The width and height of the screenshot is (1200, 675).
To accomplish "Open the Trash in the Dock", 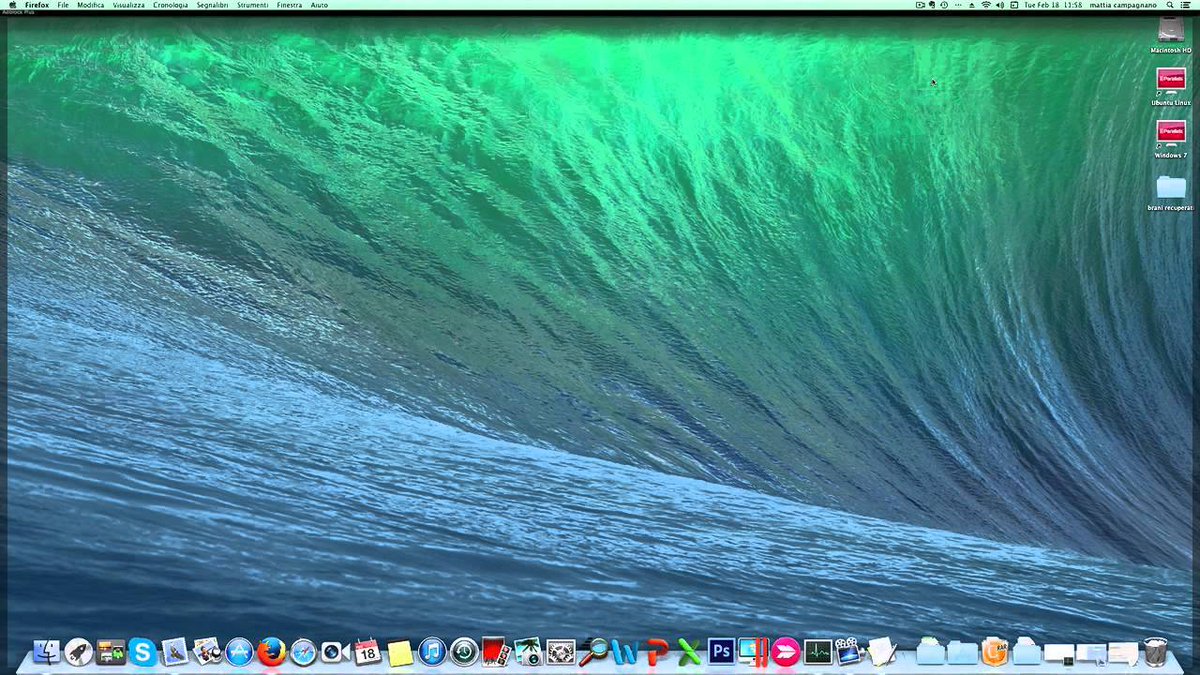I will tap(1155, 653).
